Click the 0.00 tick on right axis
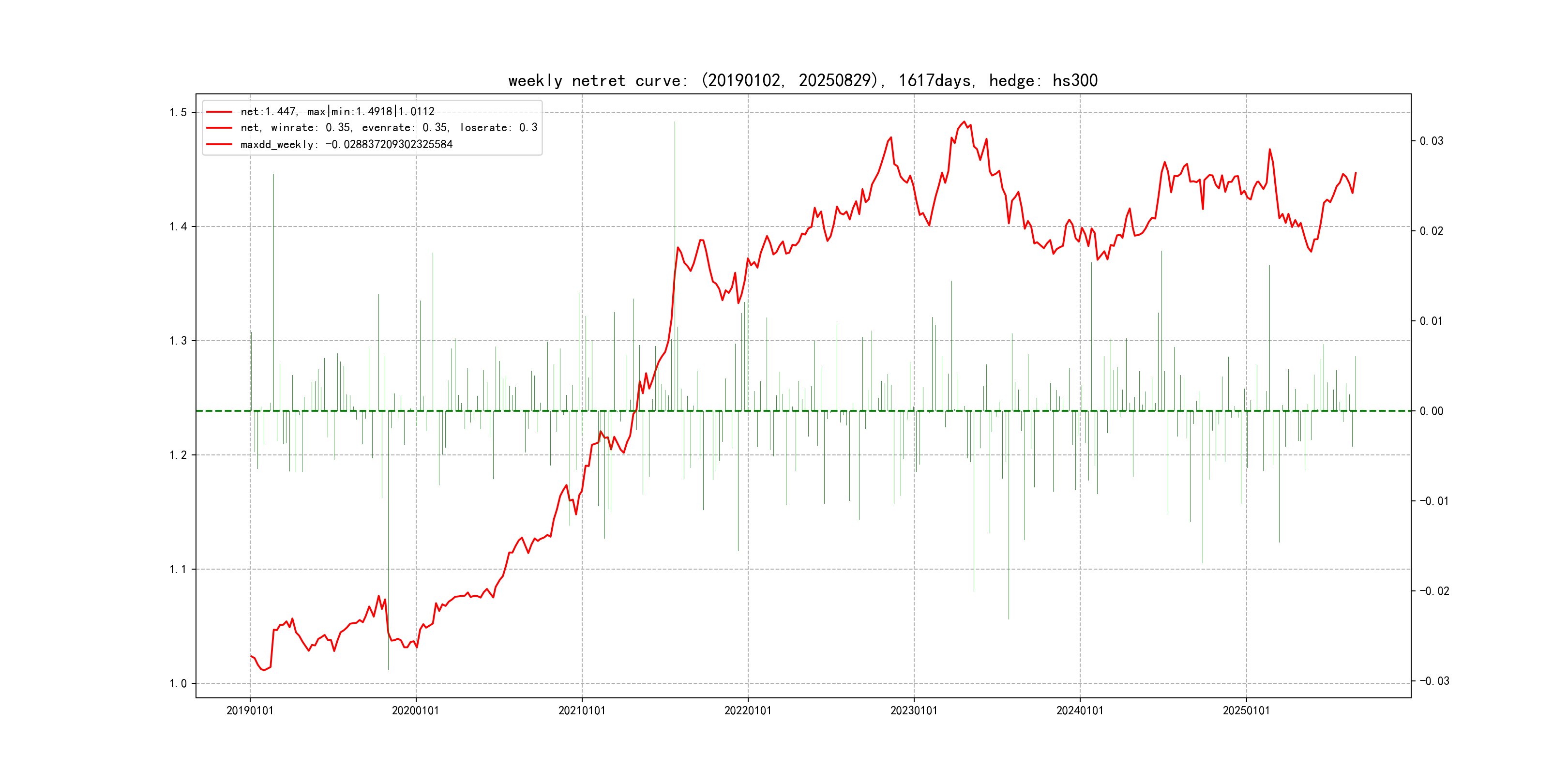 pos(1431,411)
